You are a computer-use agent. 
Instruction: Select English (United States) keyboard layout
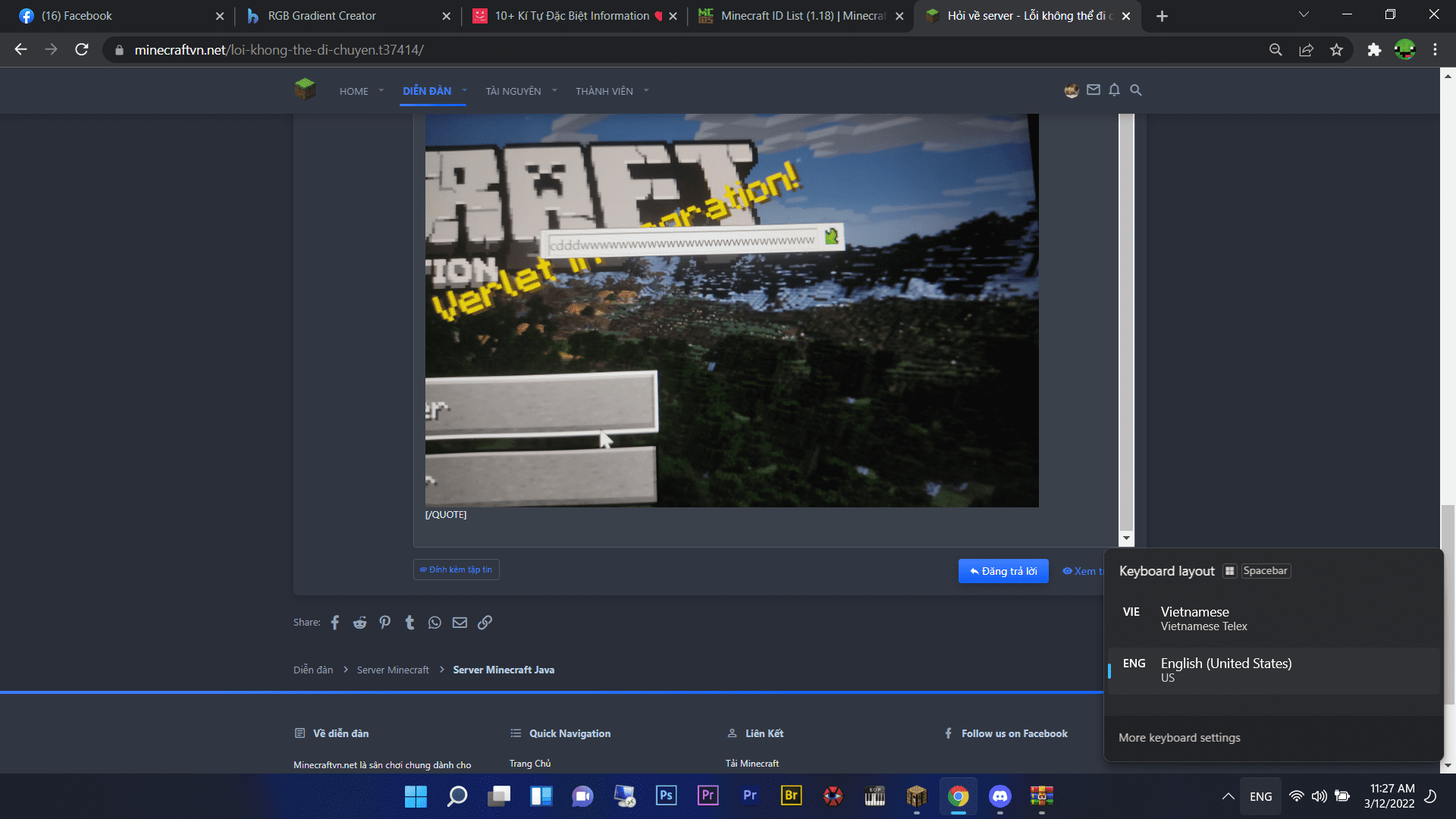pos(1274,670)
